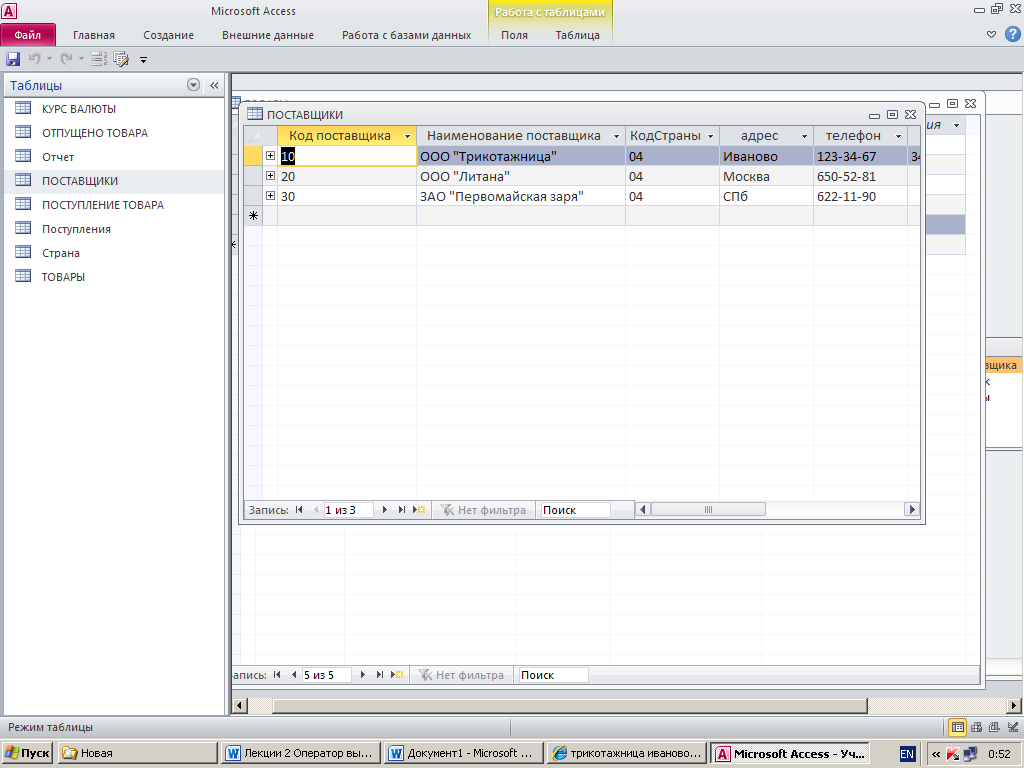Viewport: 1024px width, 768px height.
Task: Click record box showing 5 из 5
Action: [x=326, y=675]
